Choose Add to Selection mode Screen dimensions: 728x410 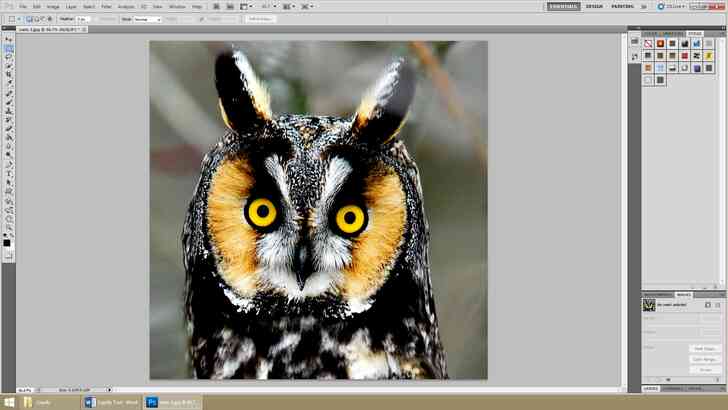point(36,19)
